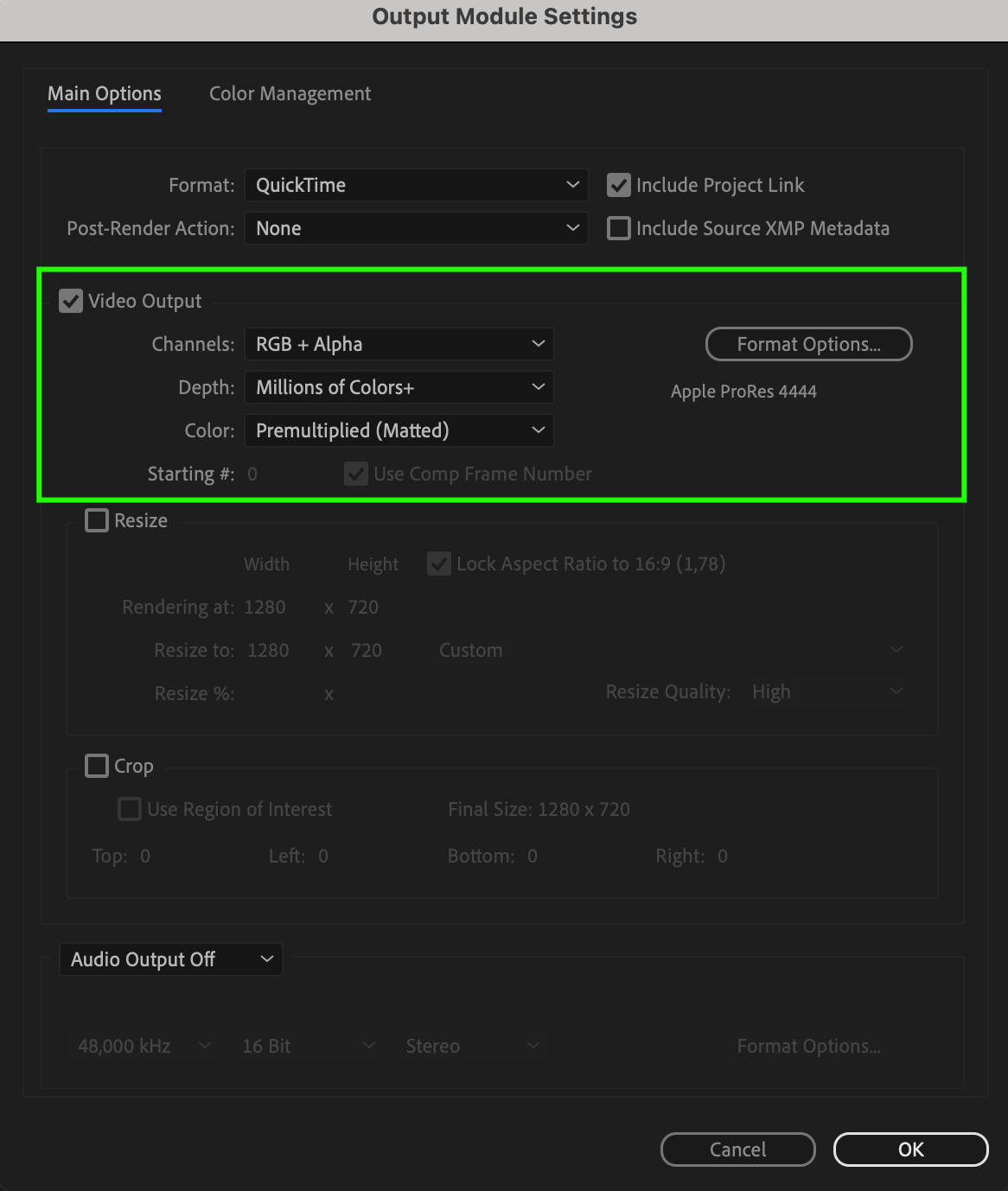Image resolution: width=1008 pixels, height=1191 pixels.
Task: Open the Format dropdown showing QuickTime
Action: click(x=416, y=185)
